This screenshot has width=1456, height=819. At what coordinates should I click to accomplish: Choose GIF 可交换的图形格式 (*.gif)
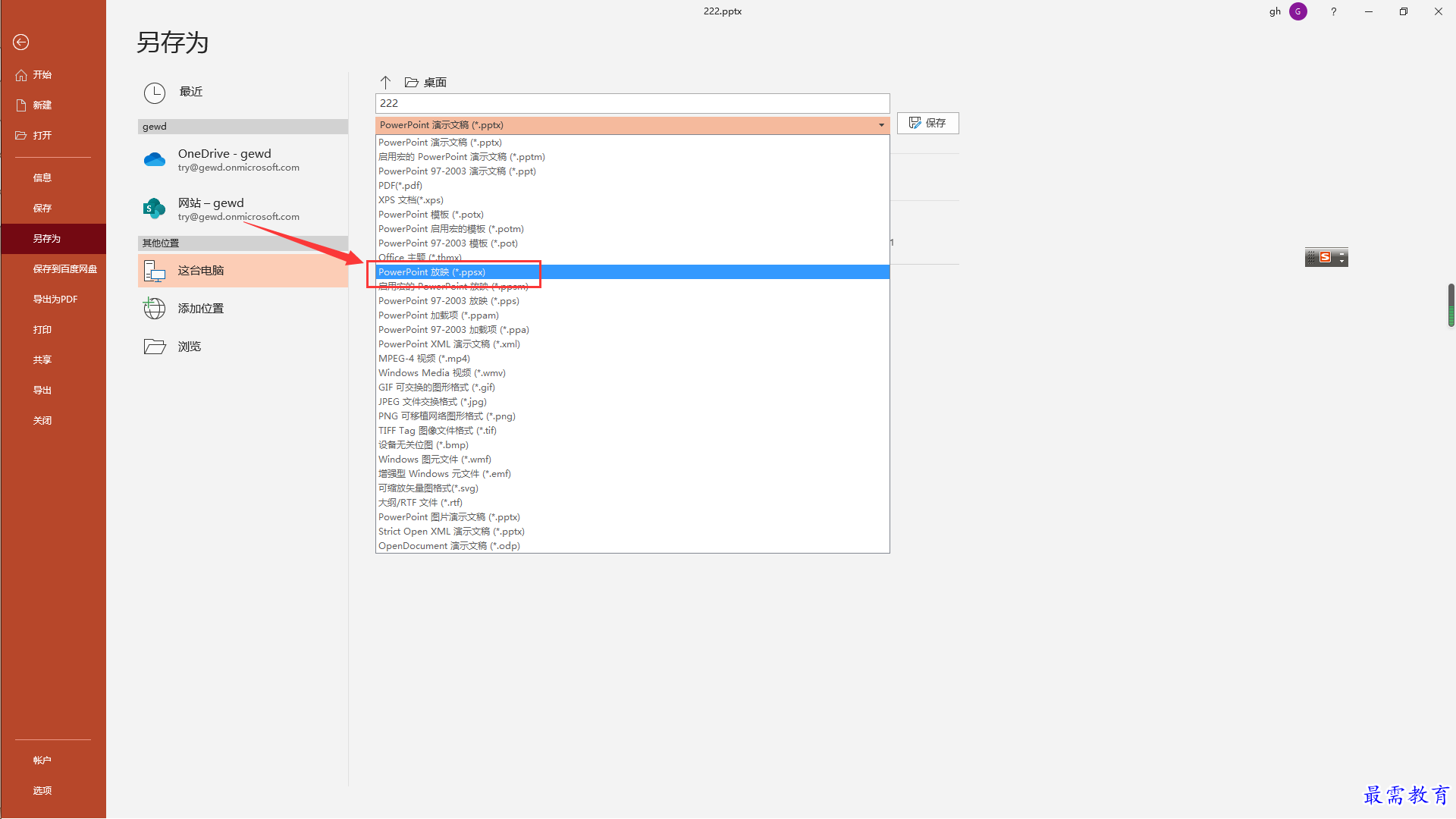coord(632,388)
